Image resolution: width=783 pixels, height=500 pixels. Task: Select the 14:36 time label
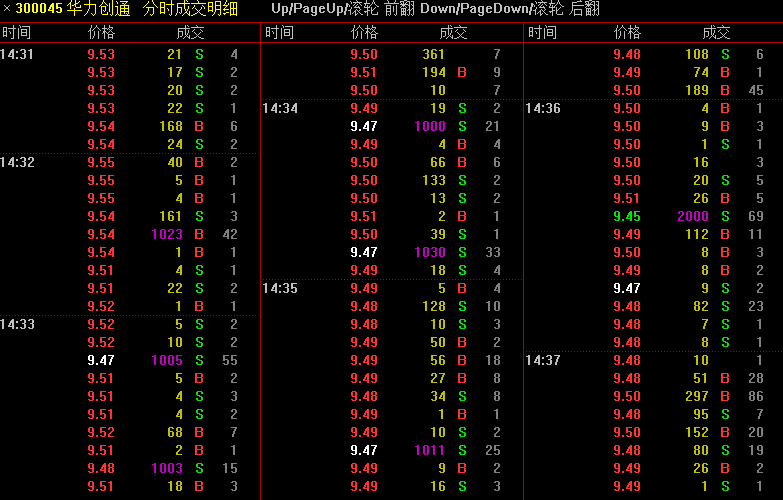(x=543, y=108)
